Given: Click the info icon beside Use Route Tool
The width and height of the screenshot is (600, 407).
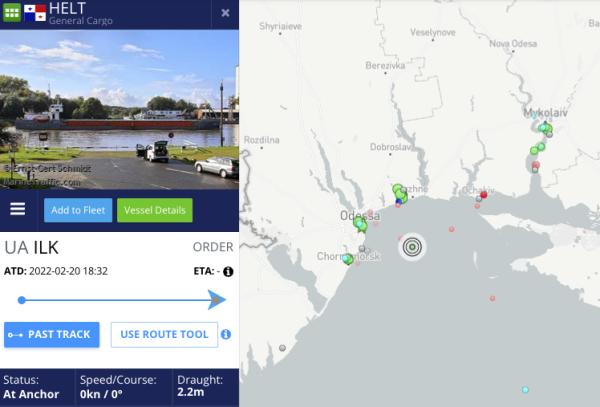Looking at the screenshot, I should coord(226,334).
